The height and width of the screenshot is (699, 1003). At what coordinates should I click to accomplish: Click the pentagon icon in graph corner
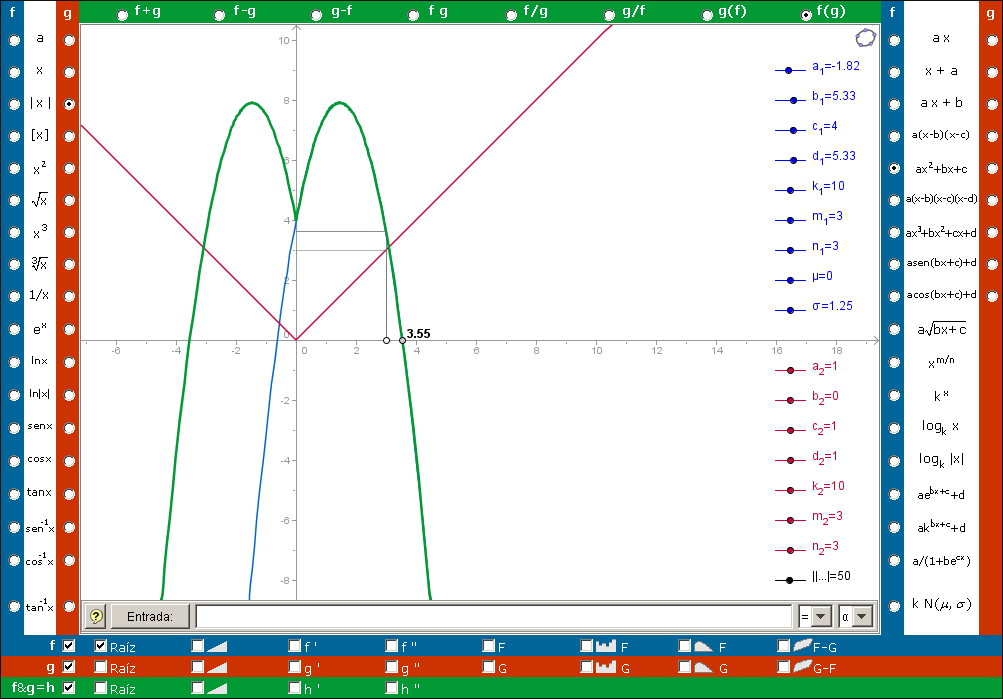pos(865,39)
